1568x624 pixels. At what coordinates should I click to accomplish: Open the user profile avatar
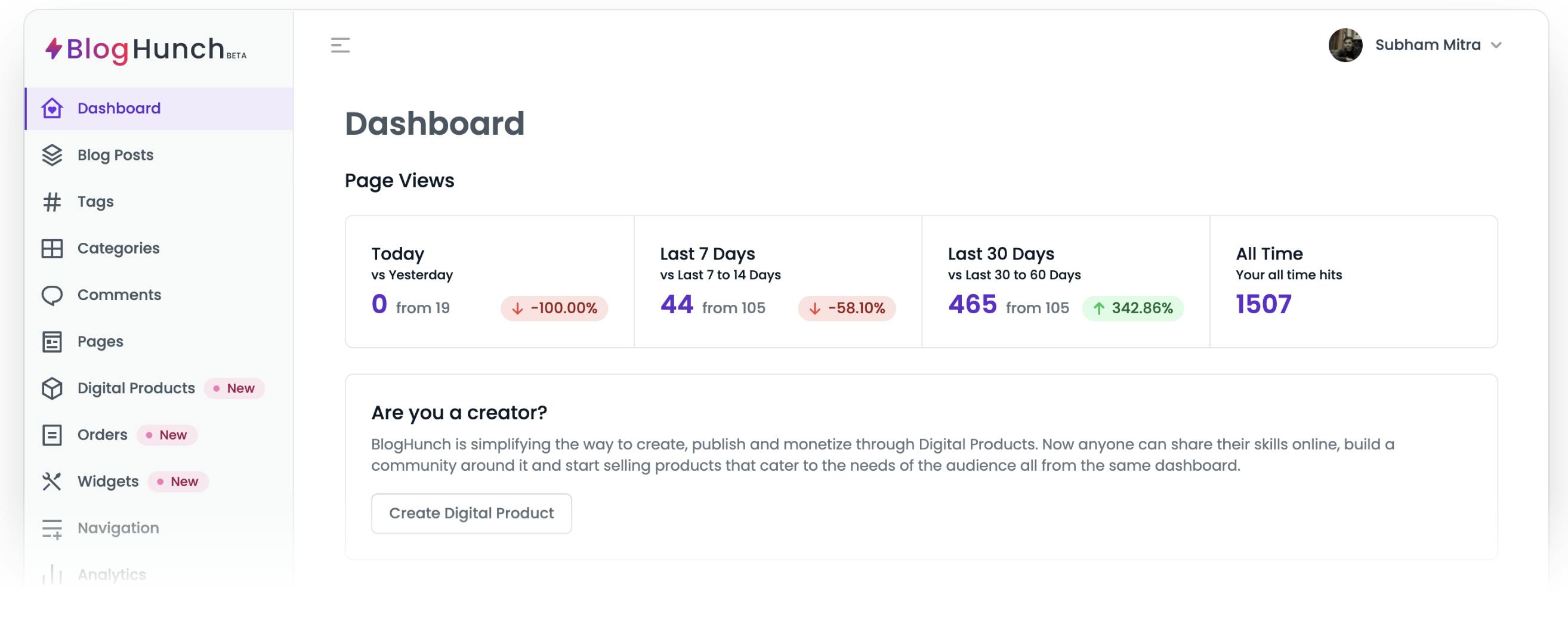coord(1345,45)
